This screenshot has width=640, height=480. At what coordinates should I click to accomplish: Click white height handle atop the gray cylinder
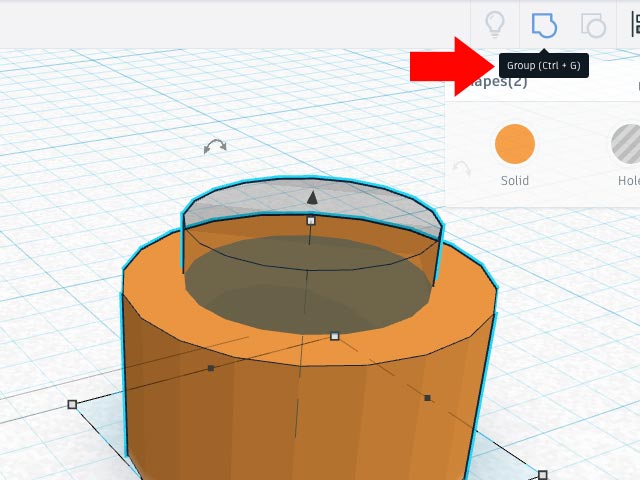tap(311, 220)
